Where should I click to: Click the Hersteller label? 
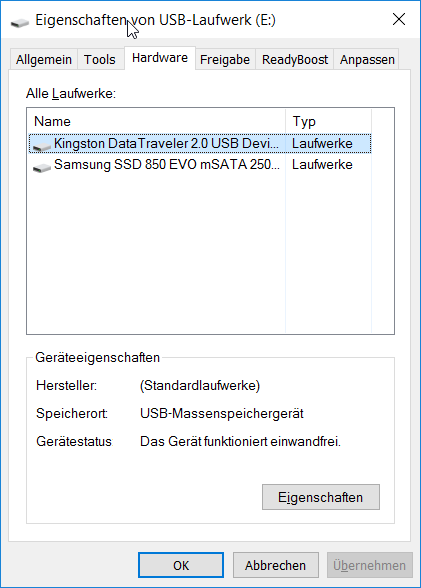click(66, 386)
